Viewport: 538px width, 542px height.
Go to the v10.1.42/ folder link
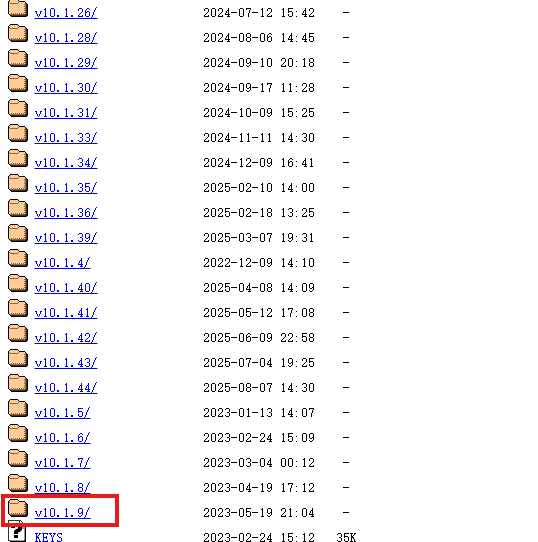(66, 338)
